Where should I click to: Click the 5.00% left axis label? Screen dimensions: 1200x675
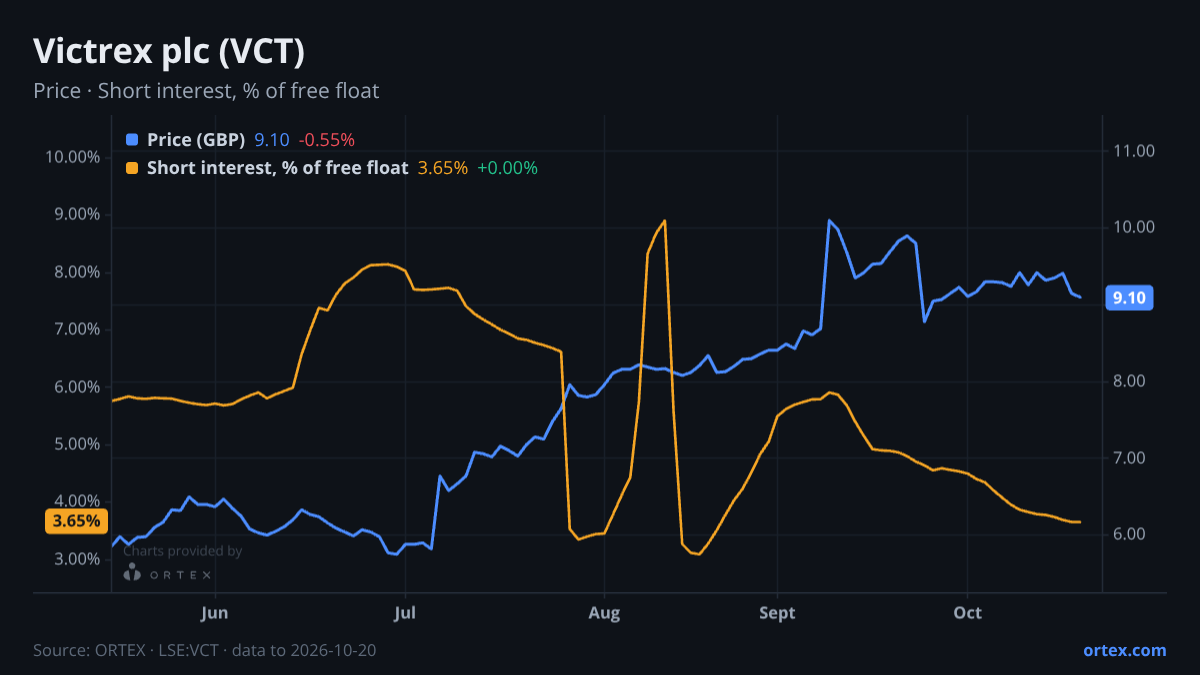[x=77, y=444]
